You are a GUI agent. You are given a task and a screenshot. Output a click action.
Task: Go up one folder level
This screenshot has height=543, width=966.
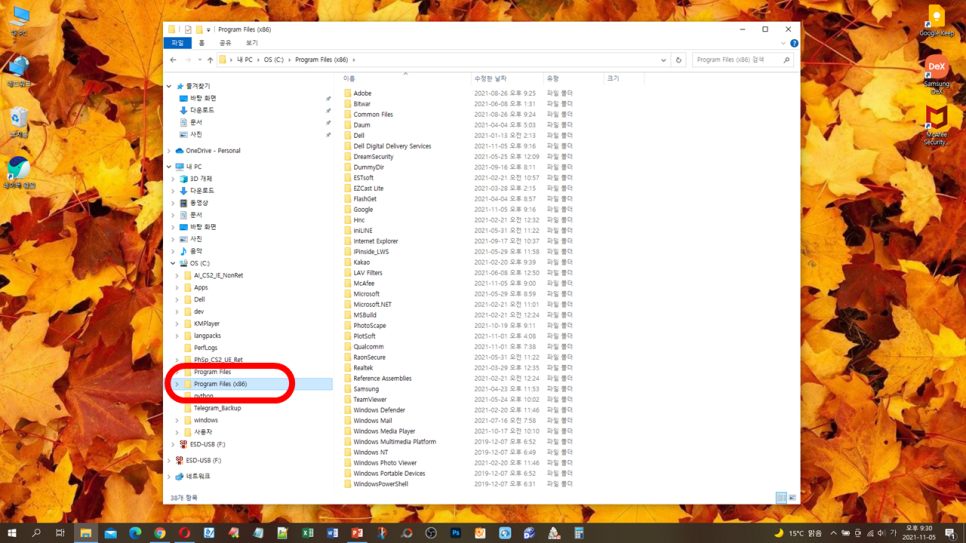(x=210, y=60)
